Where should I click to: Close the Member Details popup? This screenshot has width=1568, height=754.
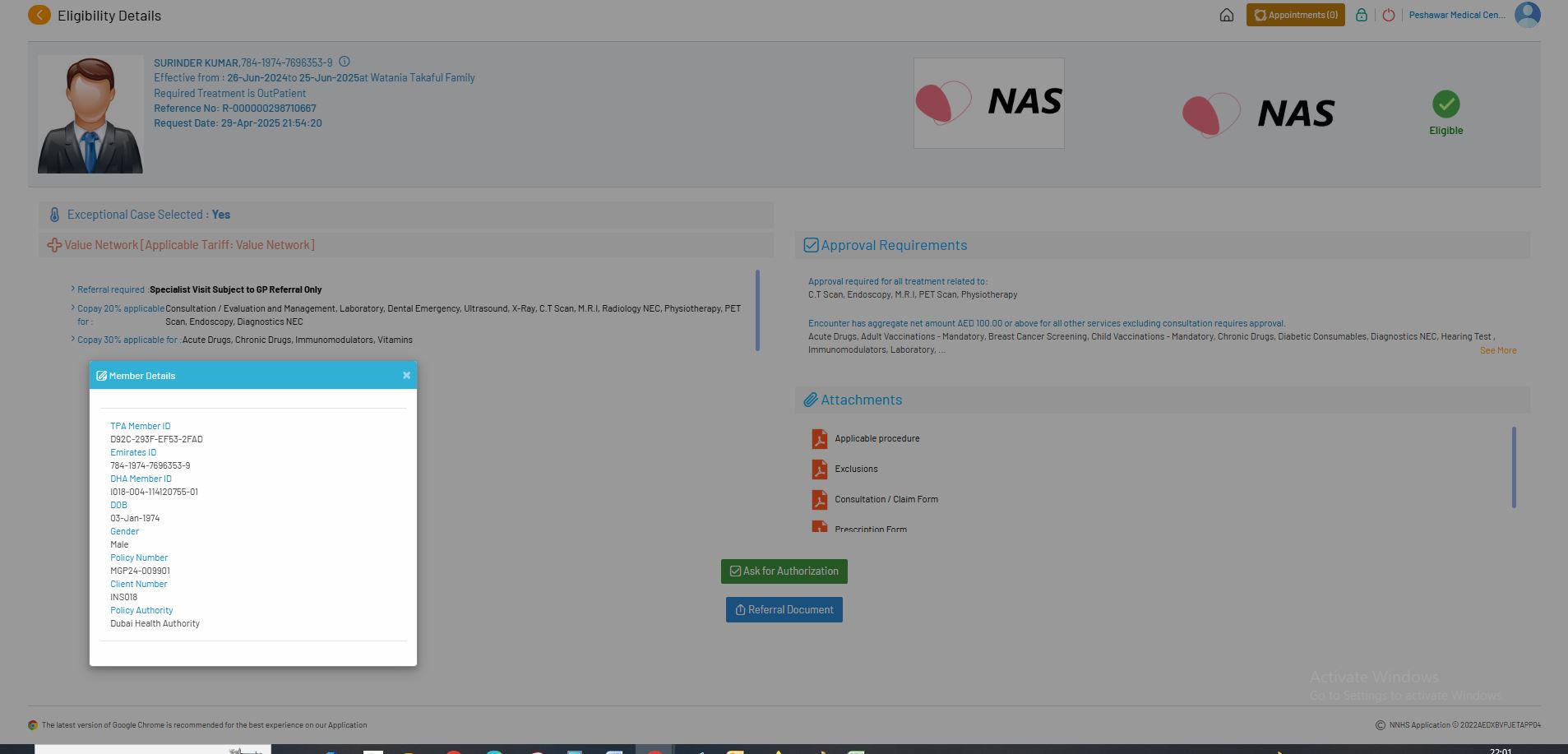tap(406, 376)
